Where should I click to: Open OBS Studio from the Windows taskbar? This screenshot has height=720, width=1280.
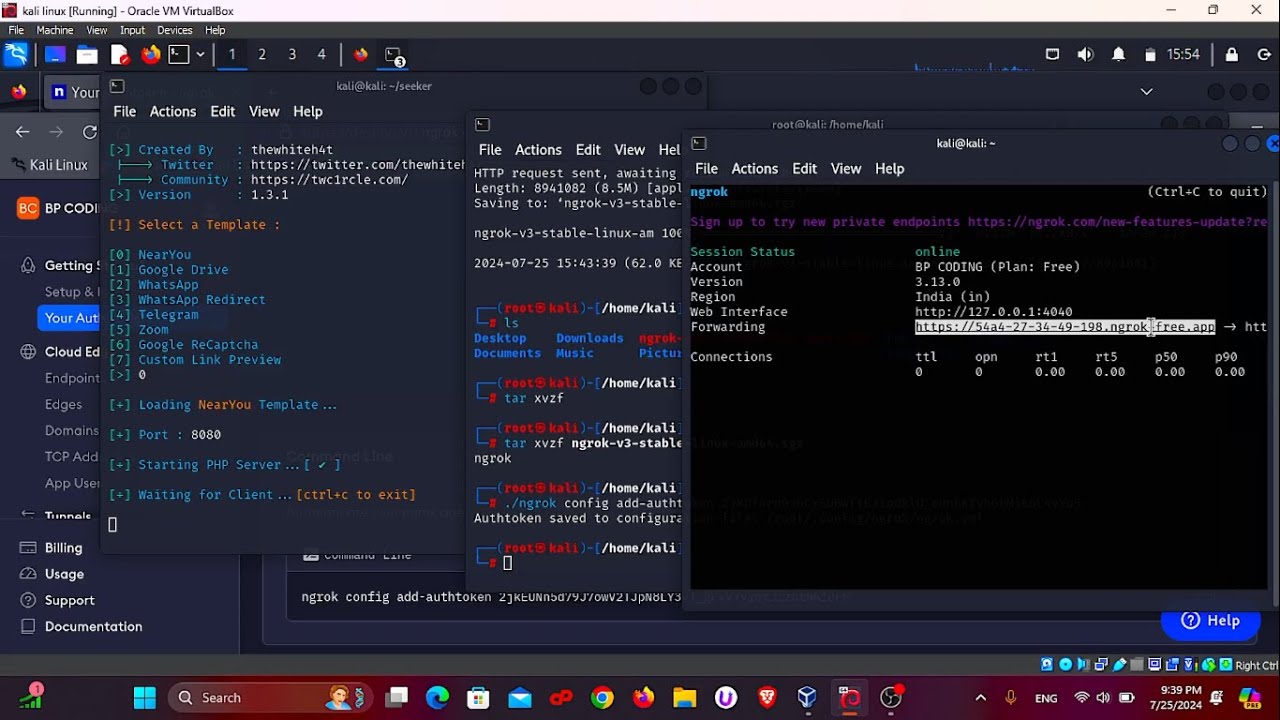(x=890, y=698)
